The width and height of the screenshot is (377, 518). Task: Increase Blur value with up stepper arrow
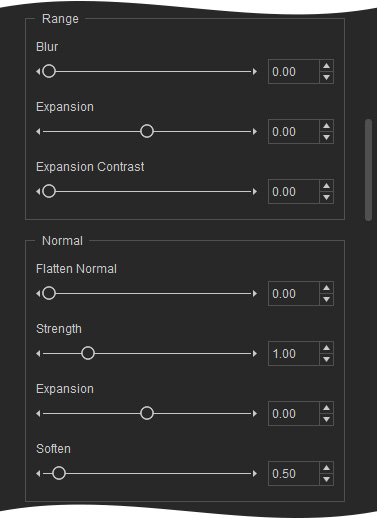[x=326, y=66]
